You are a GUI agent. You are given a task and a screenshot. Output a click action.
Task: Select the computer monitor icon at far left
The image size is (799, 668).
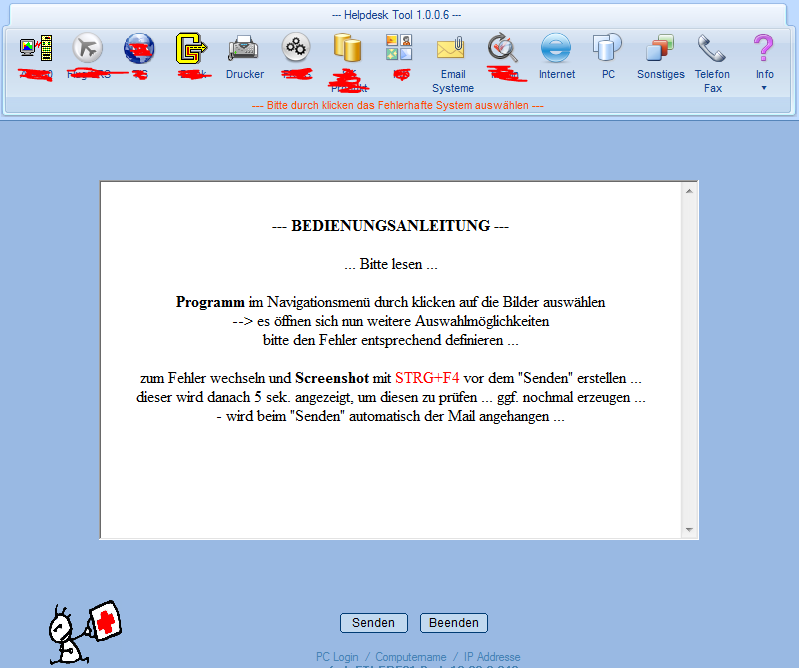[x=36, y=47]
